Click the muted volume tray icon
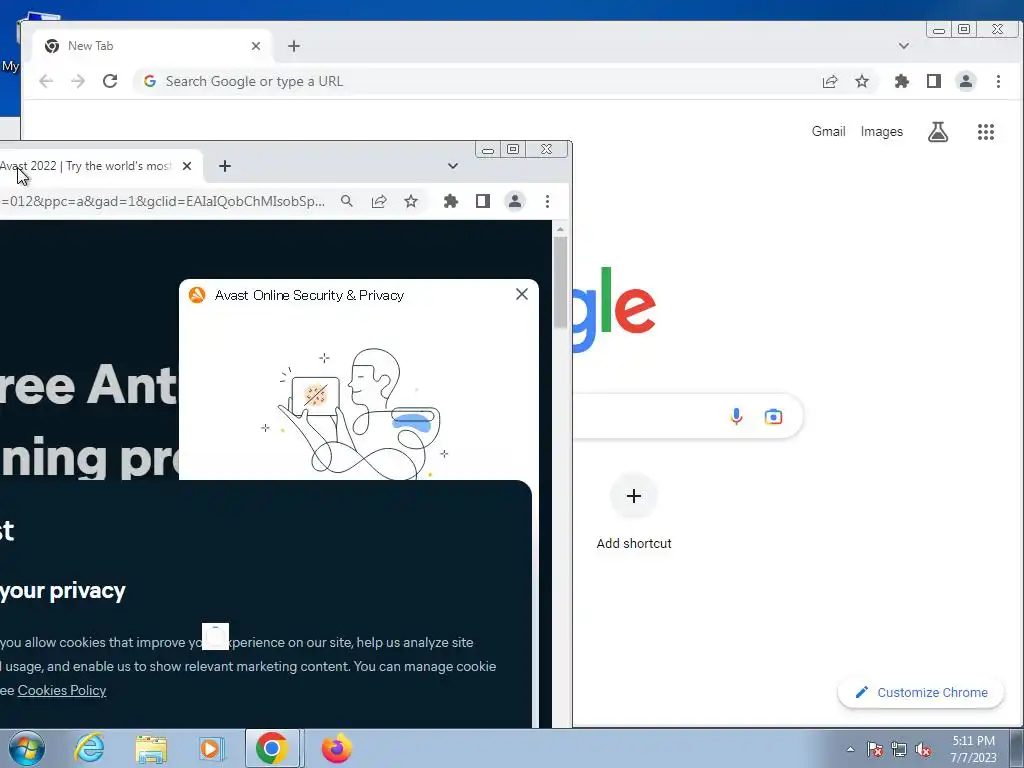Screen dimensions: 1024x768 (x=923, y=750)
